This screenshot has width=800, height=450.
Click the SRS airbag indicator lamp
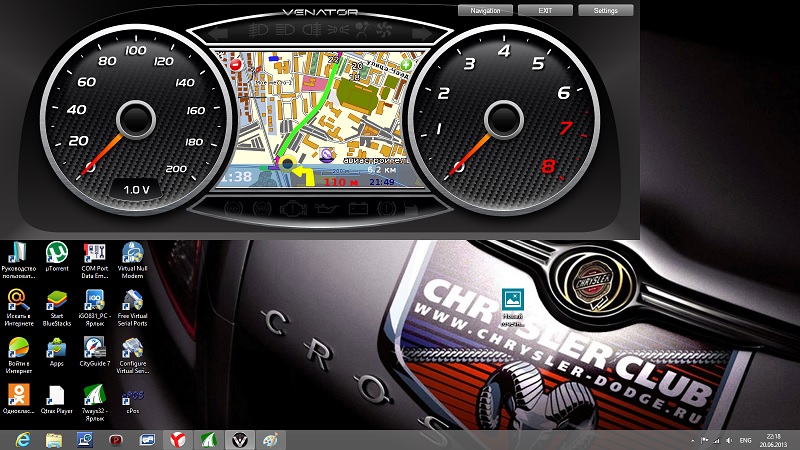262,209
